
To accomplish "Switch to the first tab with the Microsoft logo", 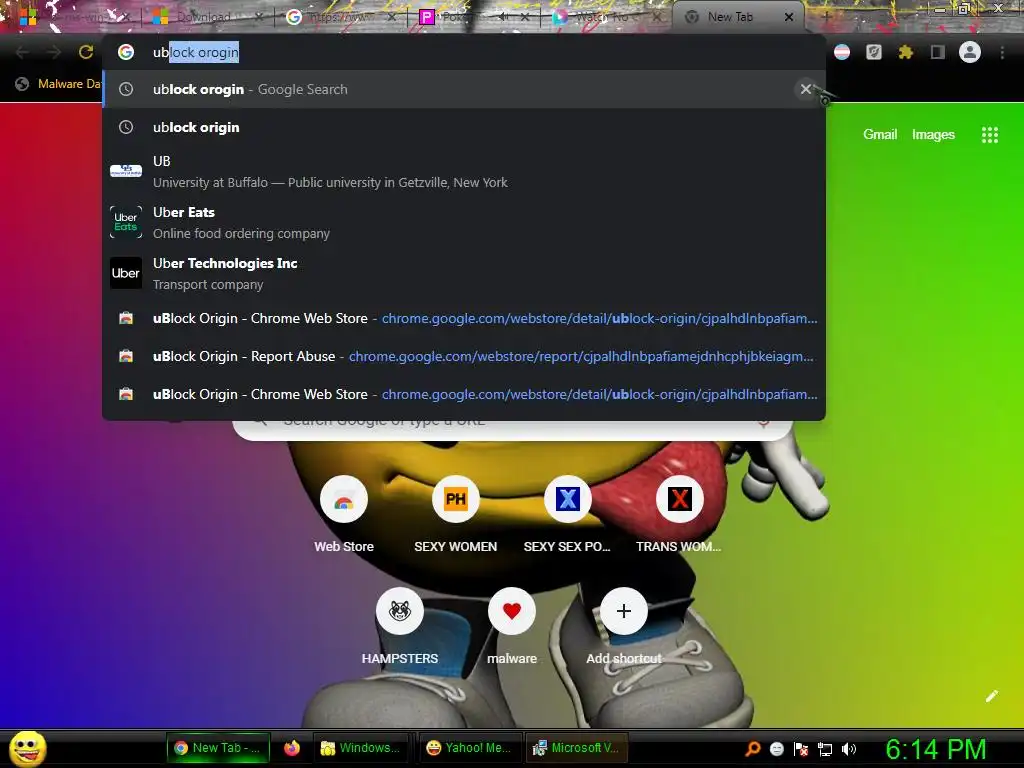I will (72, 17).
